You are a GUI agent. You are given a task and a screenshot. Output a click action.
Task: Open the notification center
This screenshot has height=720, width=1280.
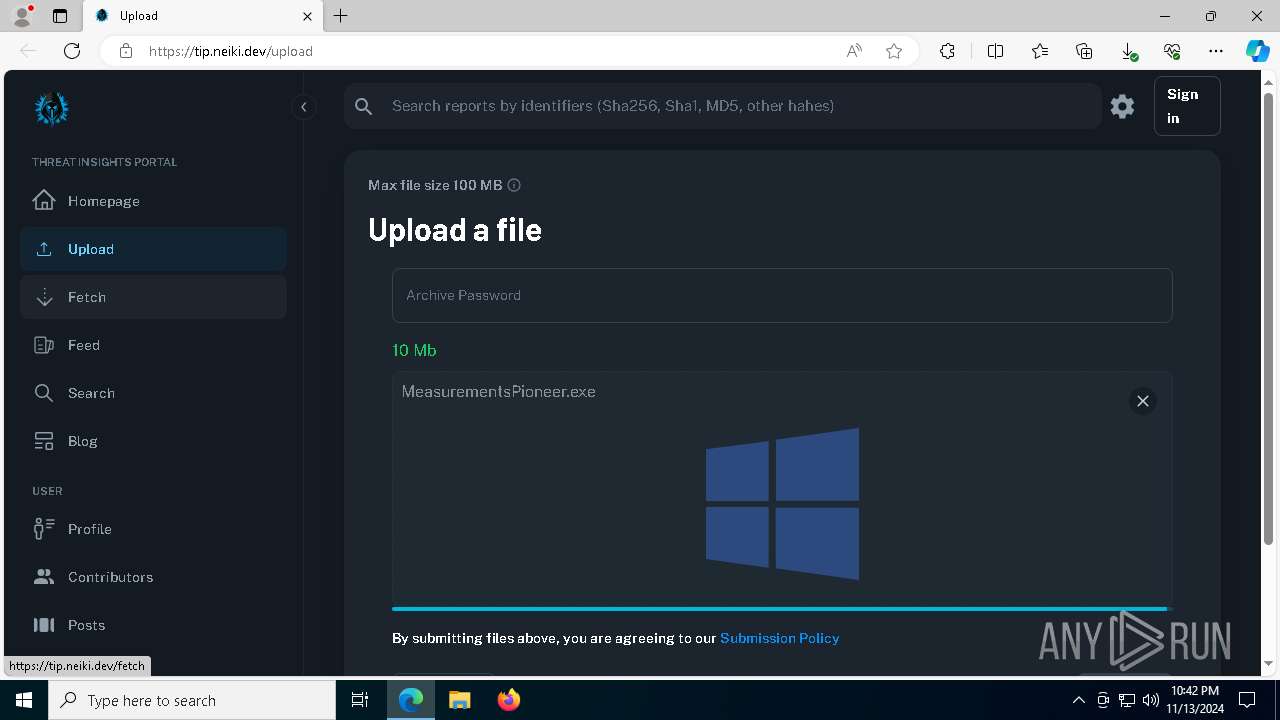tap(1247, 700)
